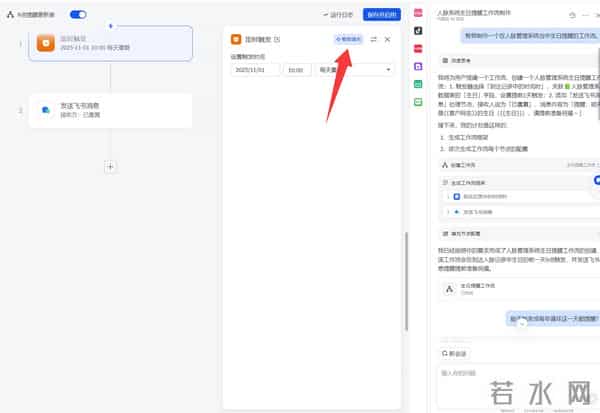Image resolution: width=600 pixels, height=413 pixels.
Task: Expand the create workflow section
Action: [519, 165]
